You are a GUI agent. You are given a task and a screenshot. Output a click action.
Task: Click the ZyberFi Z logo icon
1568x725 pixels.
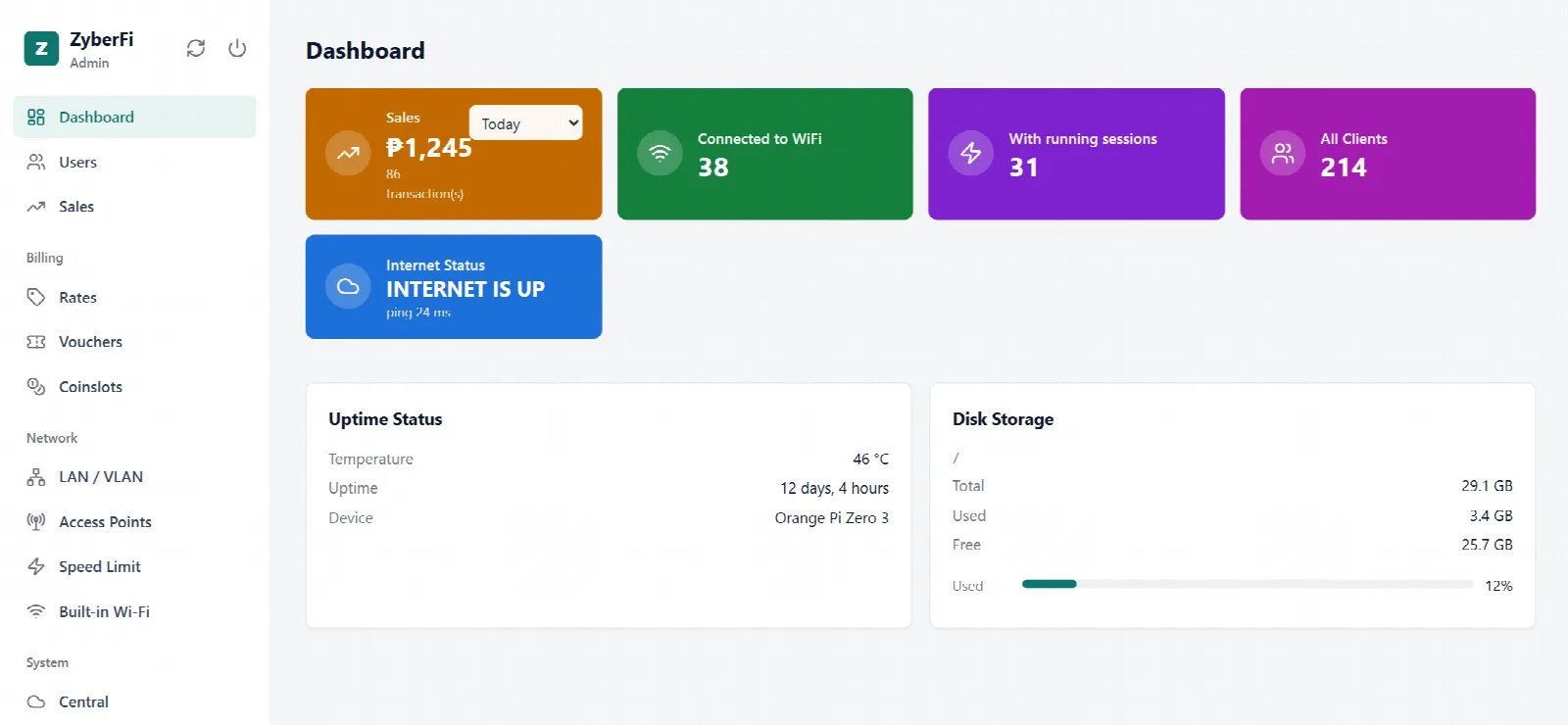point(41,48)
